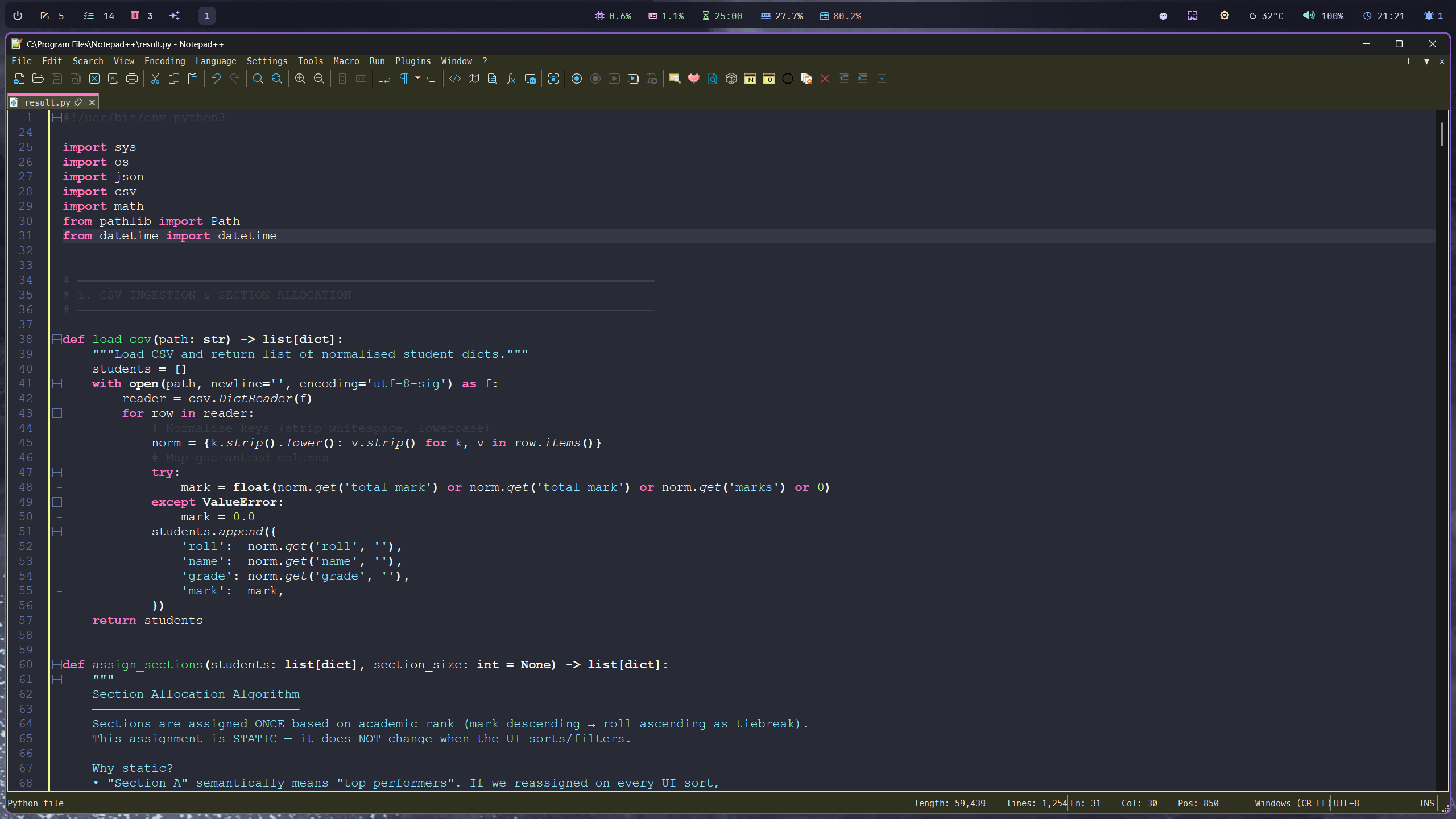Click the Open file folder icon
Image resolution: width=1456 pixels, height=819 pixels.
[38, 78]
